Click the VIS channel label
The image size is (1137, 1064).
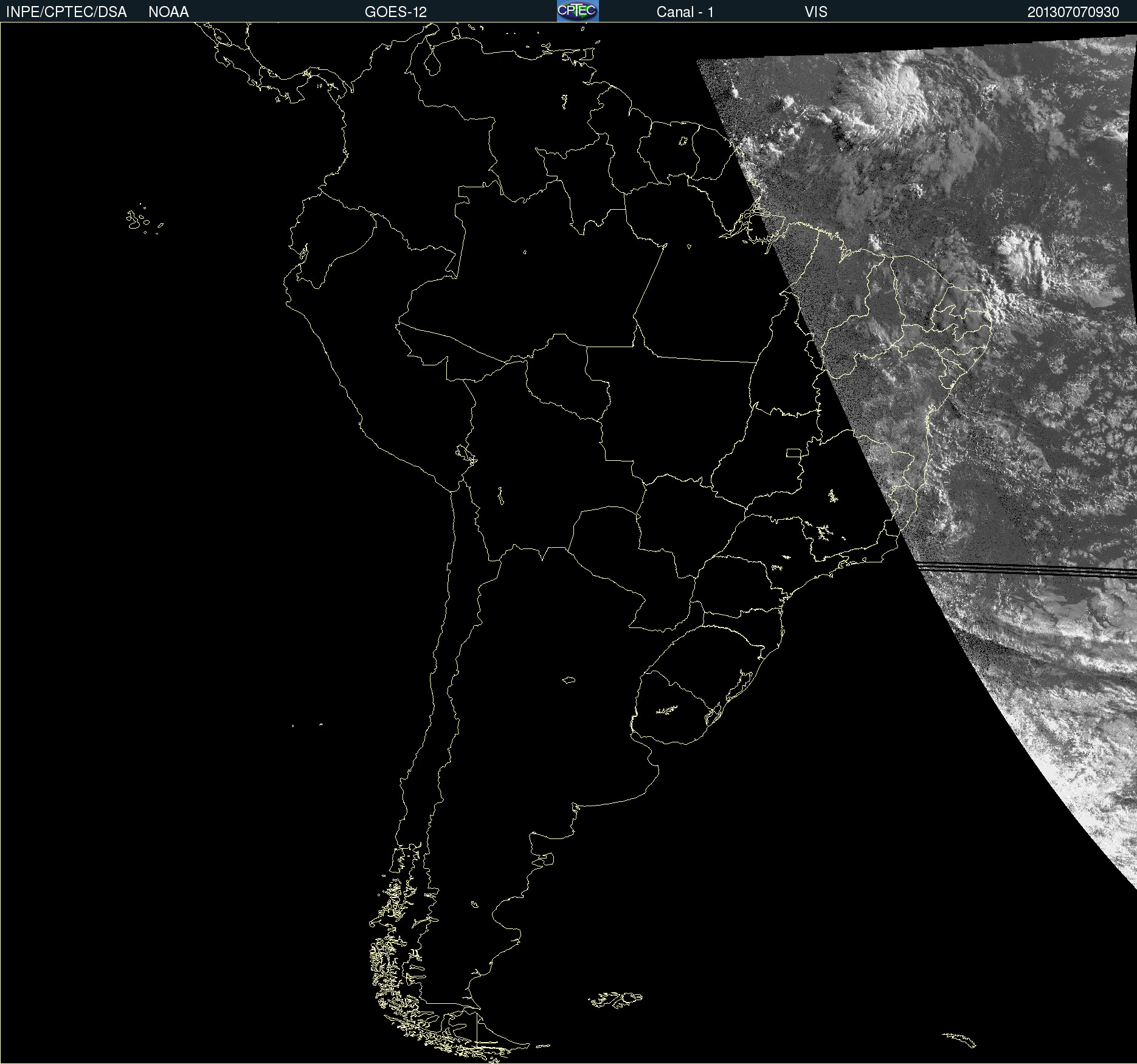816,12
